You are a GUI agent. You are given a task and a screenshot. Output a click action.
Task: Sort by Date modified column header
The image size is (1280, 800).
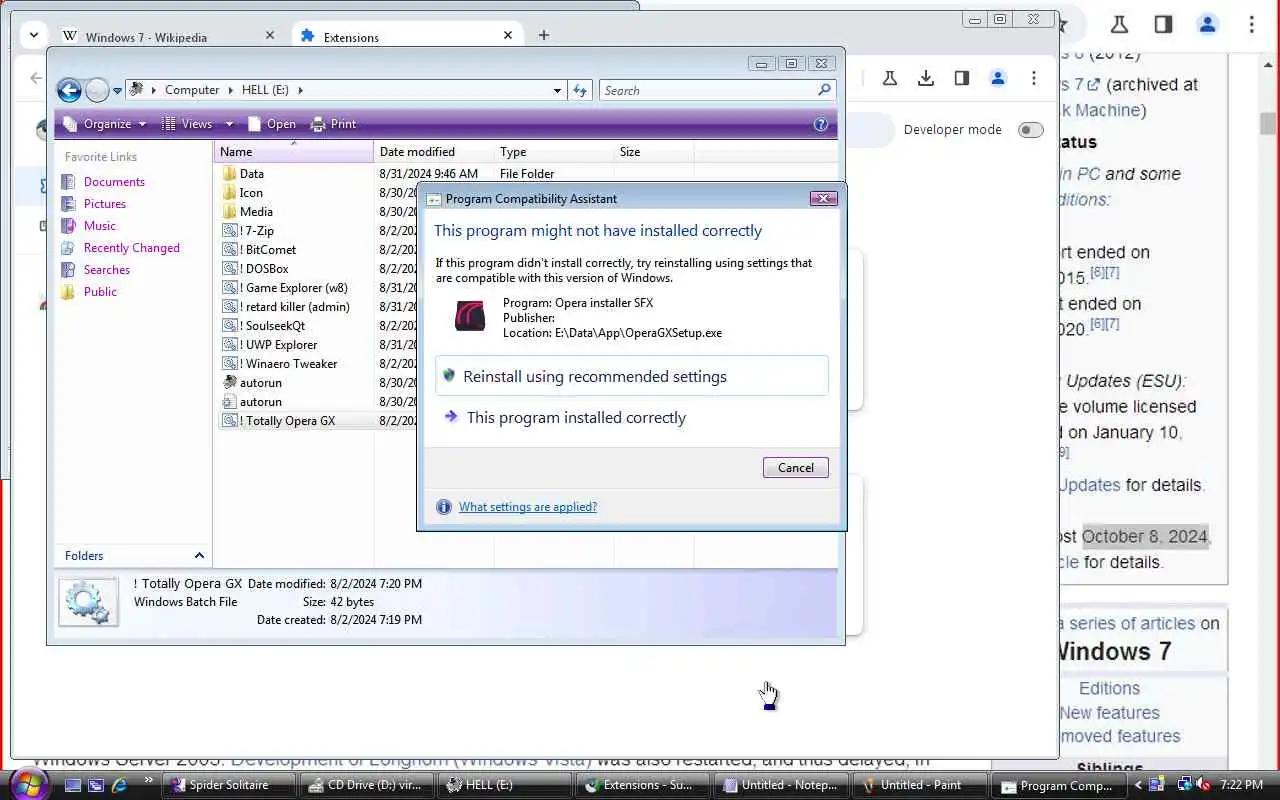tap(434, 152)
